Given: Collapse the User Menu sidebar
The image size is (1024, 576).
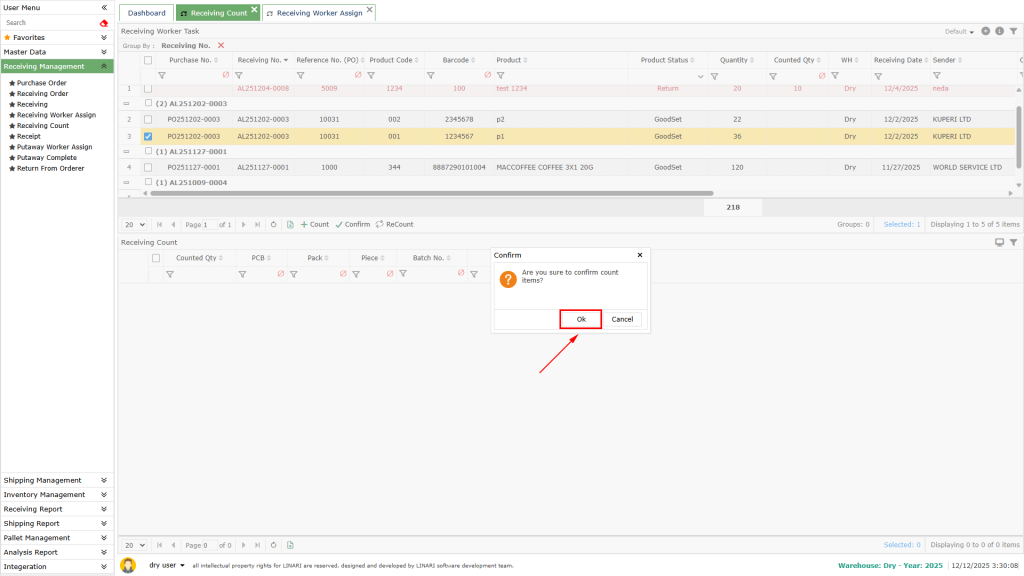Looking at the screenshot, I should (x=104, y=7).
